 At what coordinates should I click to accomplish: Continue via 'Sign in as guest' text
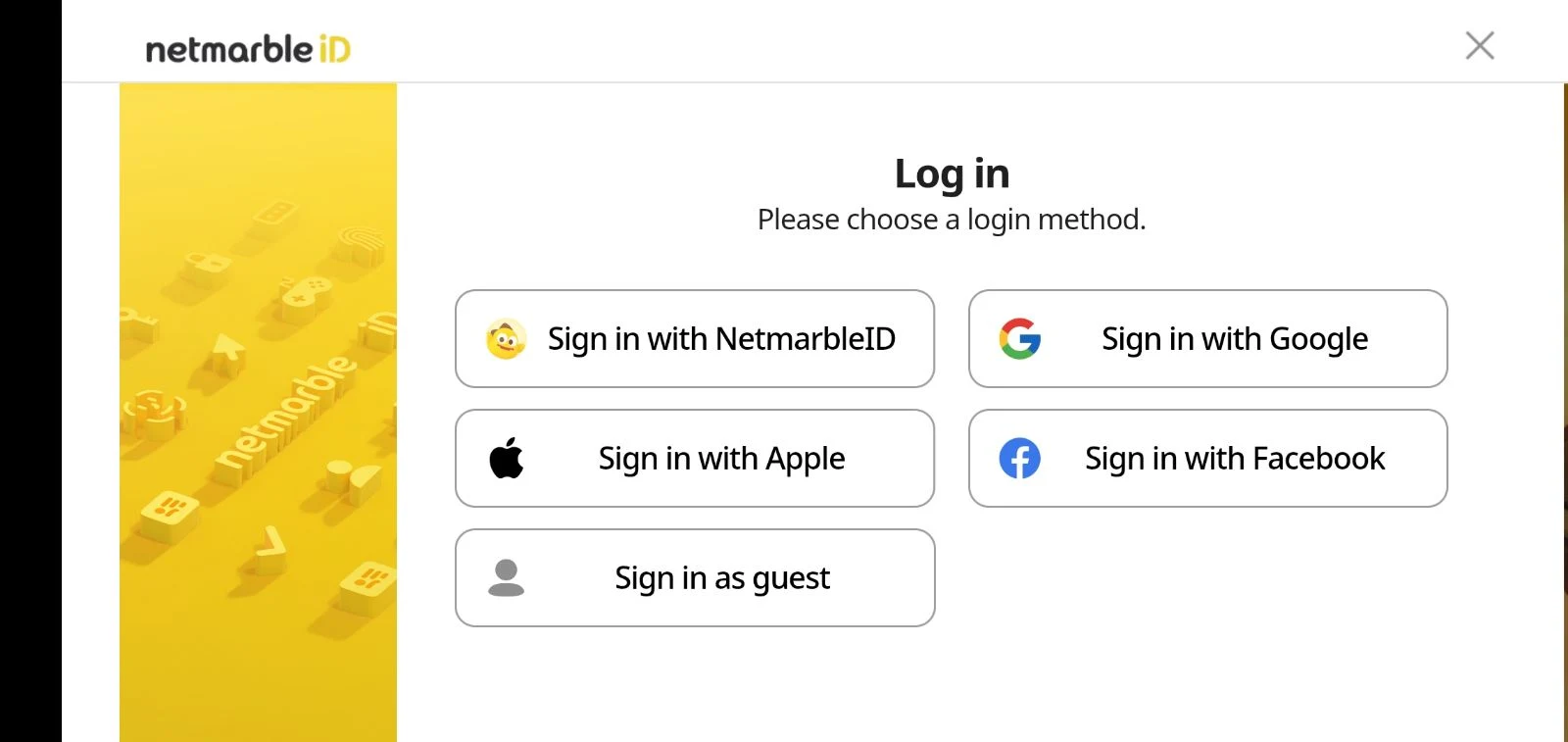[722, 578]
